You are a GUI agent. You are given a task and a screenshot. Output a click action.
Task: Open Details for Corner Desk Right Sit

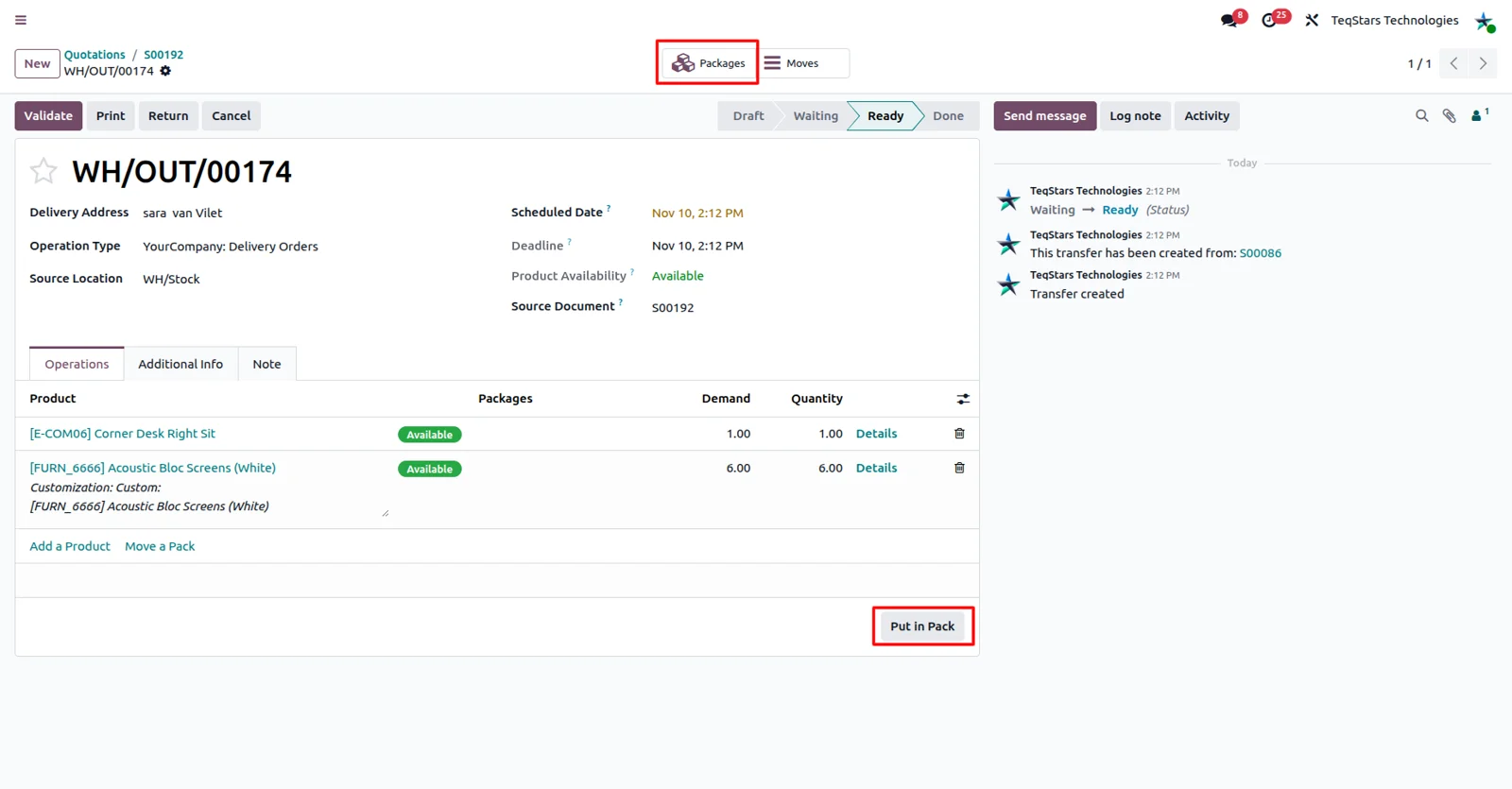point(876,434)
